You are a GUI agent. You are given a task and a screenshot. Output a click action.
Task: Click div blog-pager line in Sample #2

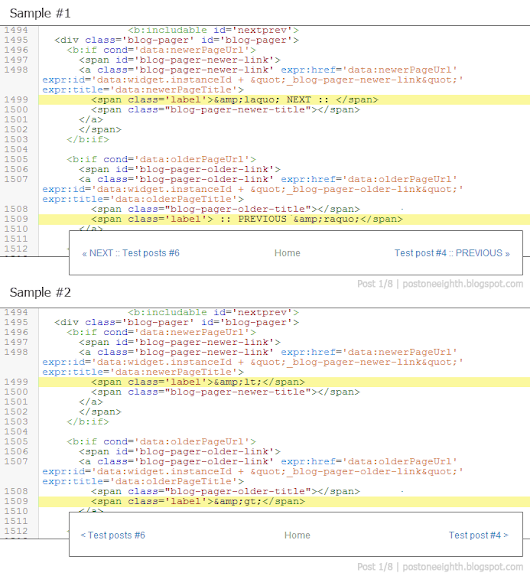coord(176,322)
